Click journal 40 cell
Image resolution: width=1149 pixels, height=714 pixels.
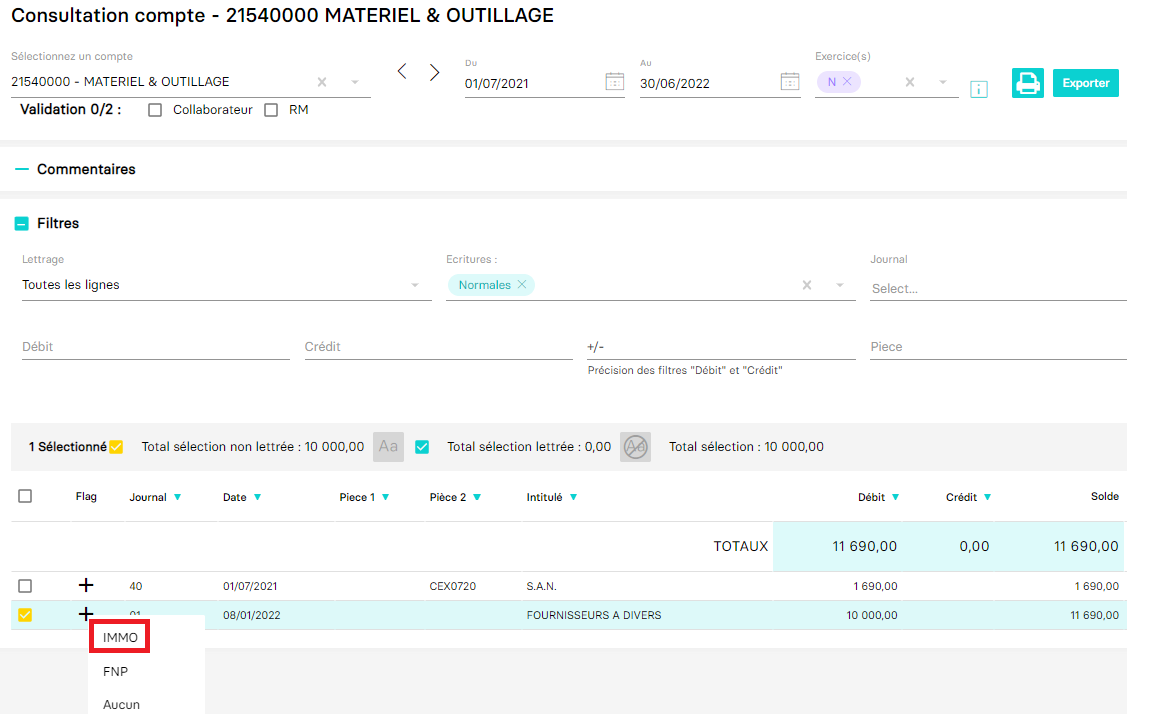pyautogui.click(x=136, y=586)
